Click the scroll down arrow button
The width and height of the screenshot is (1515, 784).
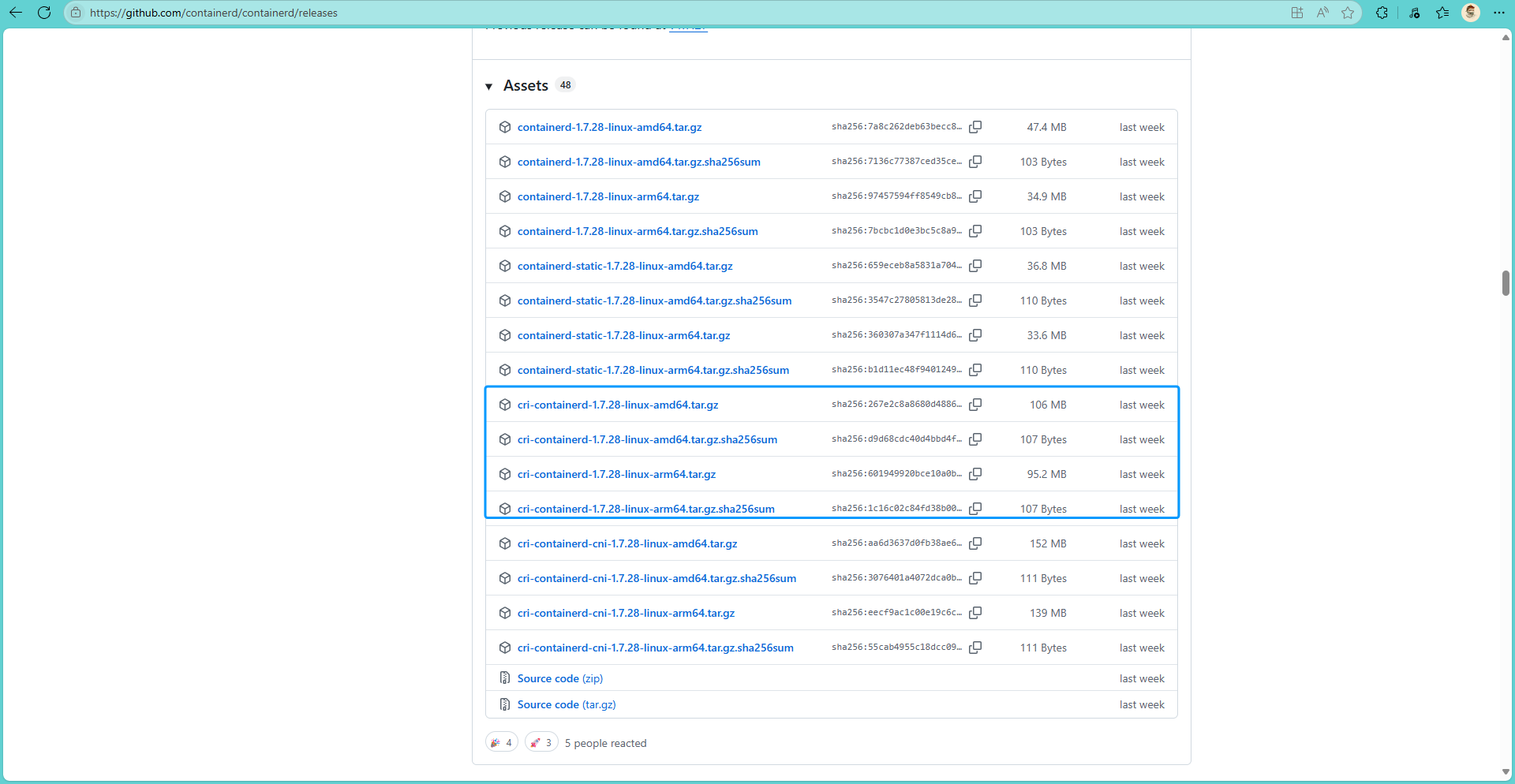coord(1506,772)
